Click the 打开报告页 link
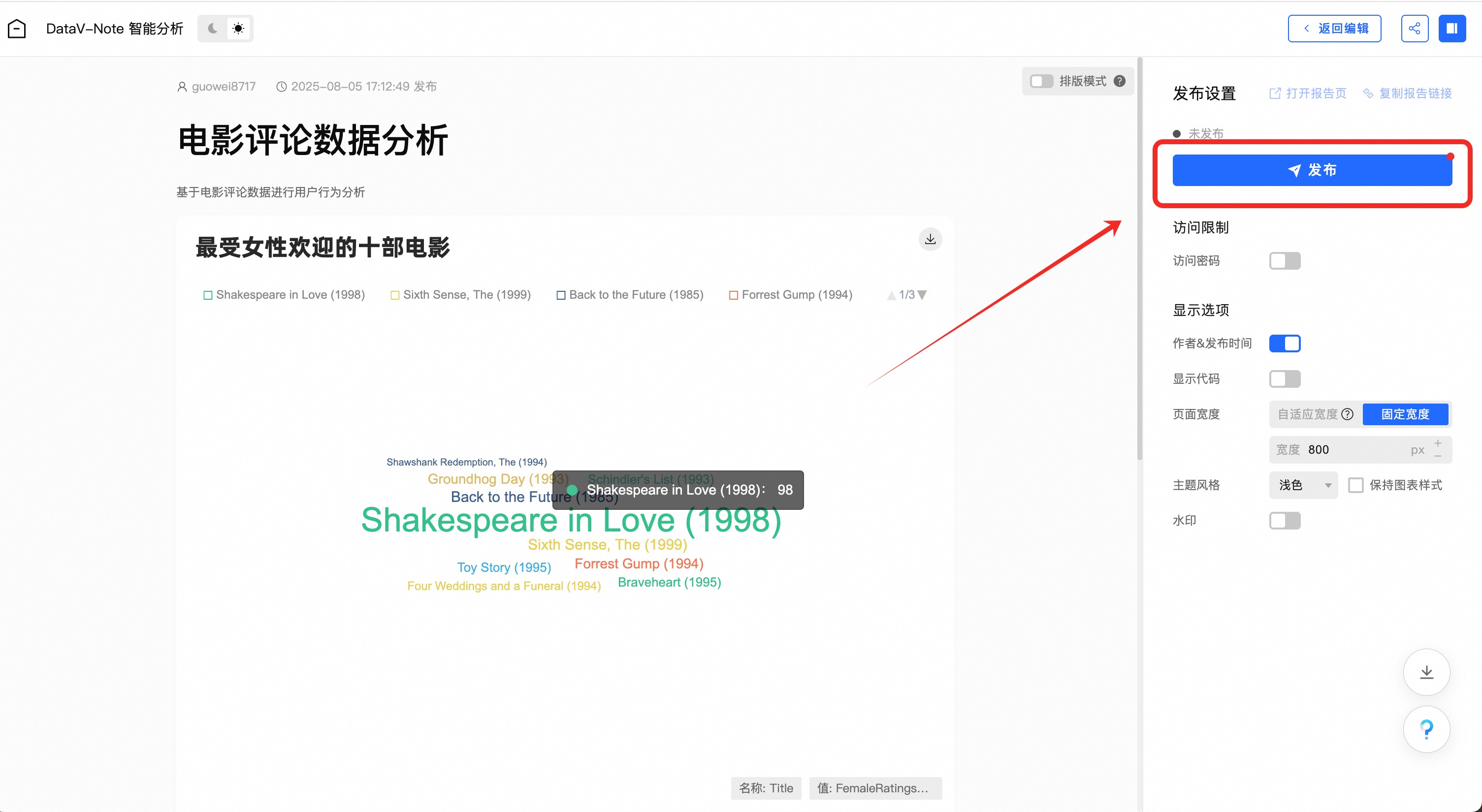1482x812 pixels. tap(1308, 93)
